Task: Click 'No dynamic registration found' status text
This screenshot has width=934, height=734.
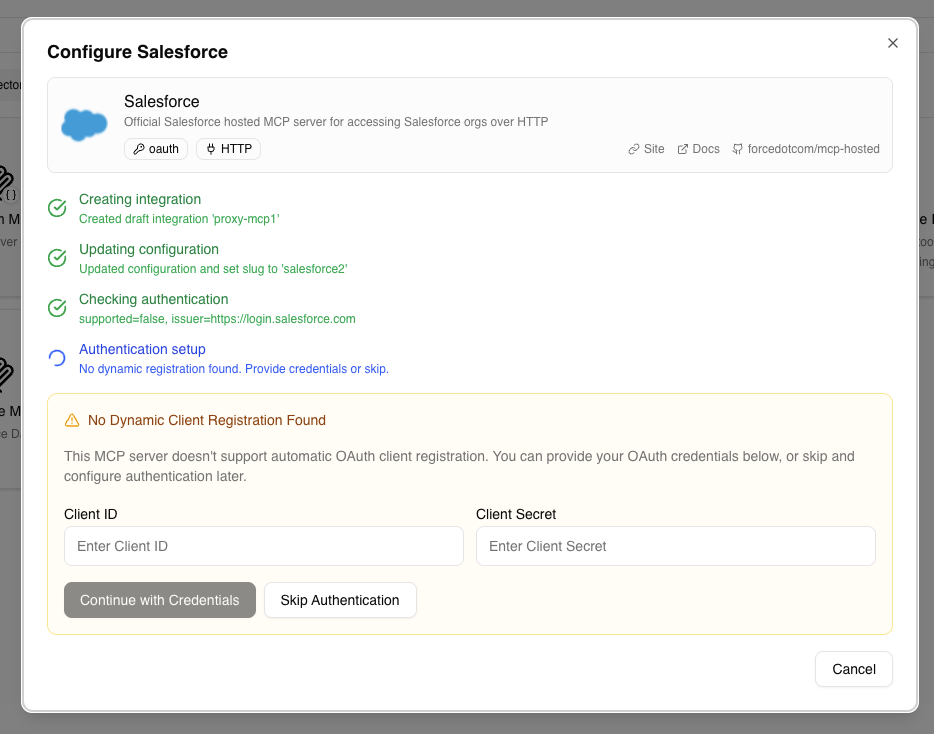Action: click(234, 369)
